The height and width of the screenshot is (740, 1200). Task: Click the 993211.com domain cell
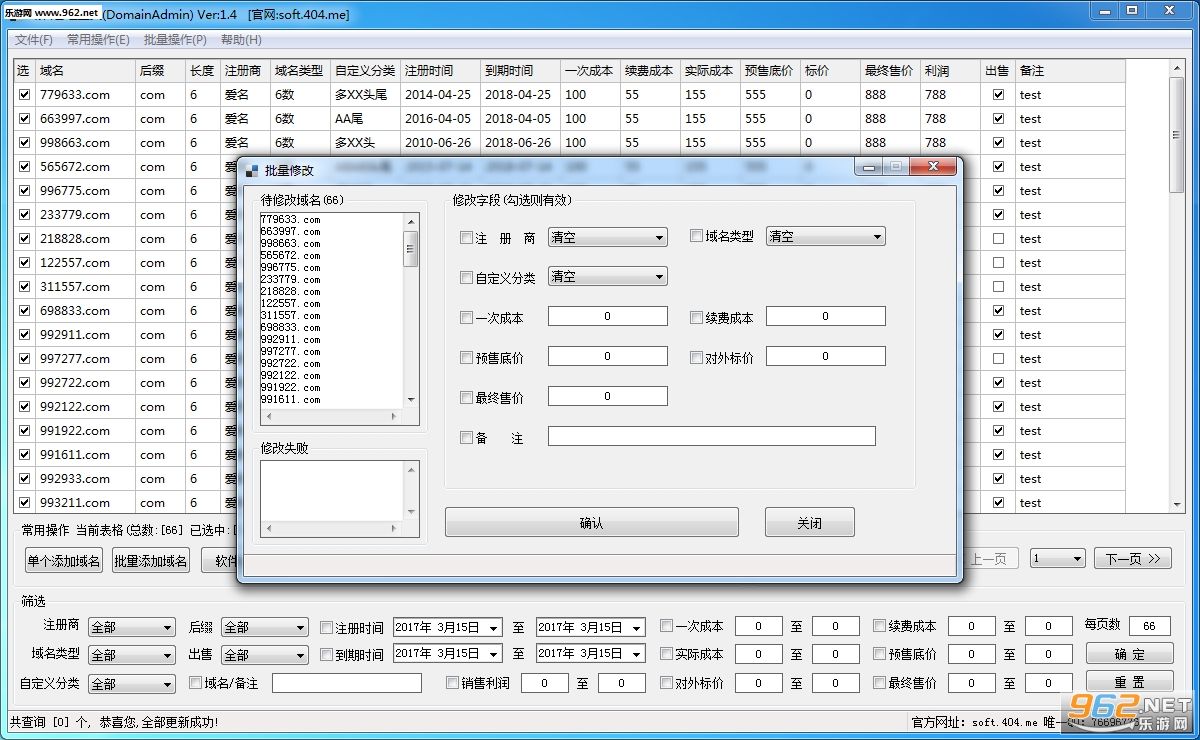(86, 503)
